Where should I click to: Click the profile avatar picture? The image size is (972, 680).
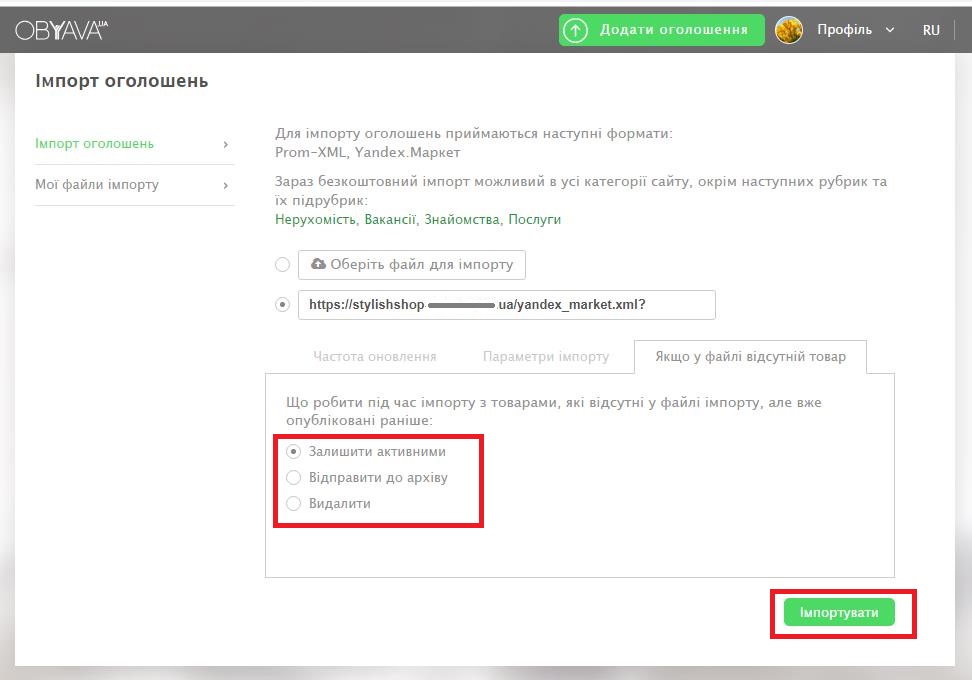coord(789,30)
